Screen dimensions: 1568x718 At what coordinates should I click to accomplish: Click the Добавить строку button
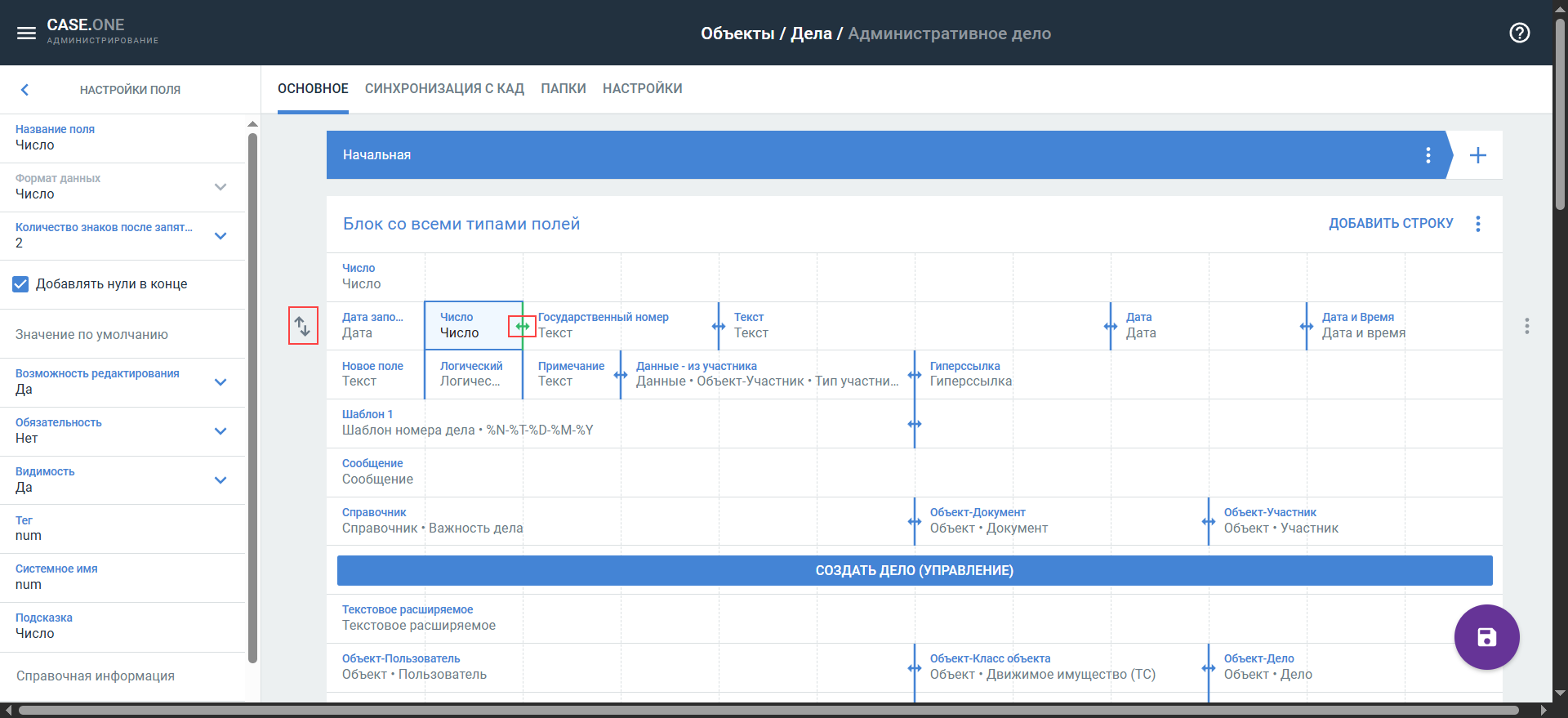click(x=1390, y=224)
